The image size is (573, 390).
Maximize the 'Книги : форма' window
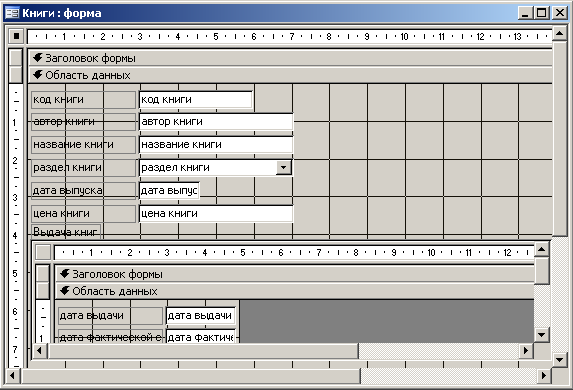[x=541, y=14]
